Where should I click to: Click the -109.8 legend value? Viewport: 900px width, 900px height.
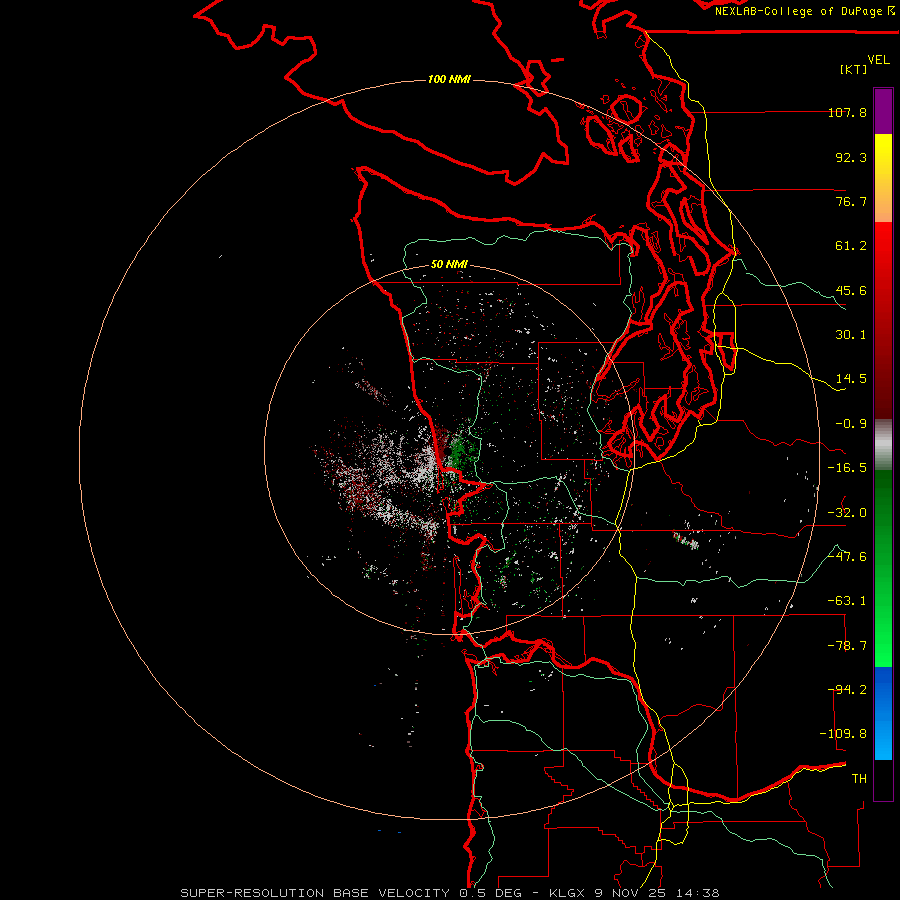pos(843,734)
